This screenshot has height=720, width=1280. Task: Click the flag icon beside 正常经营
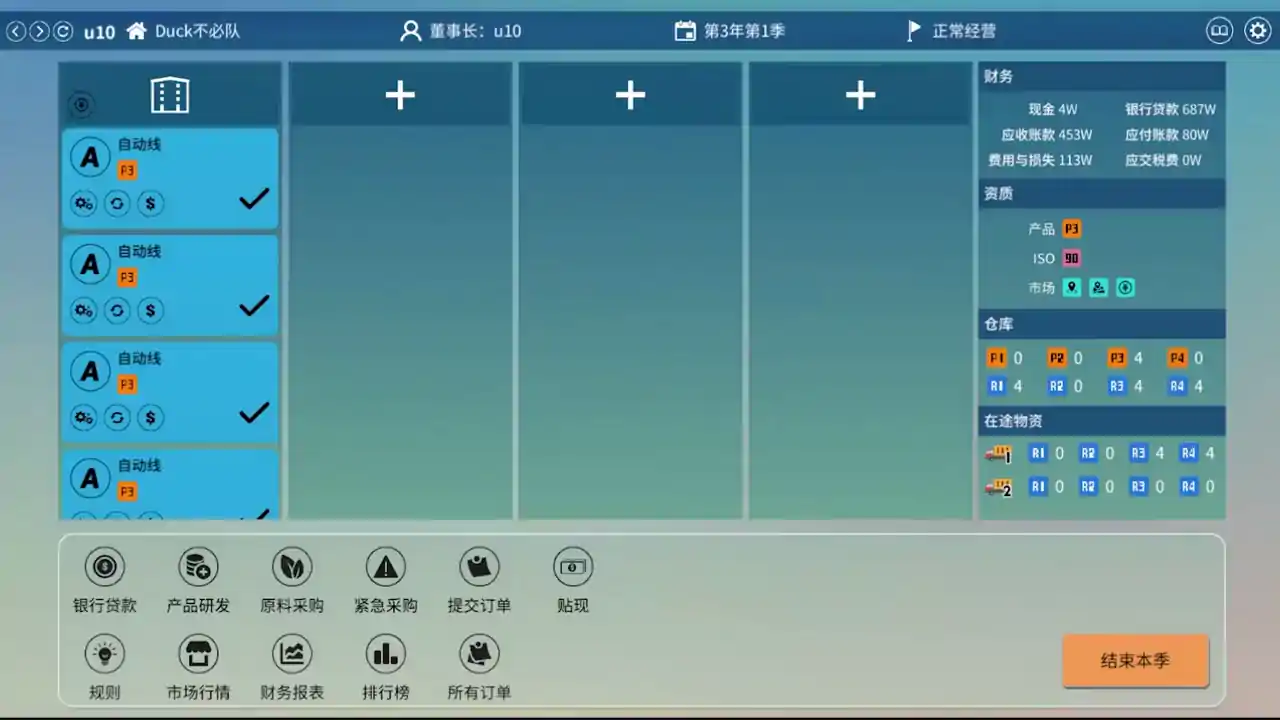pos(914,31)
